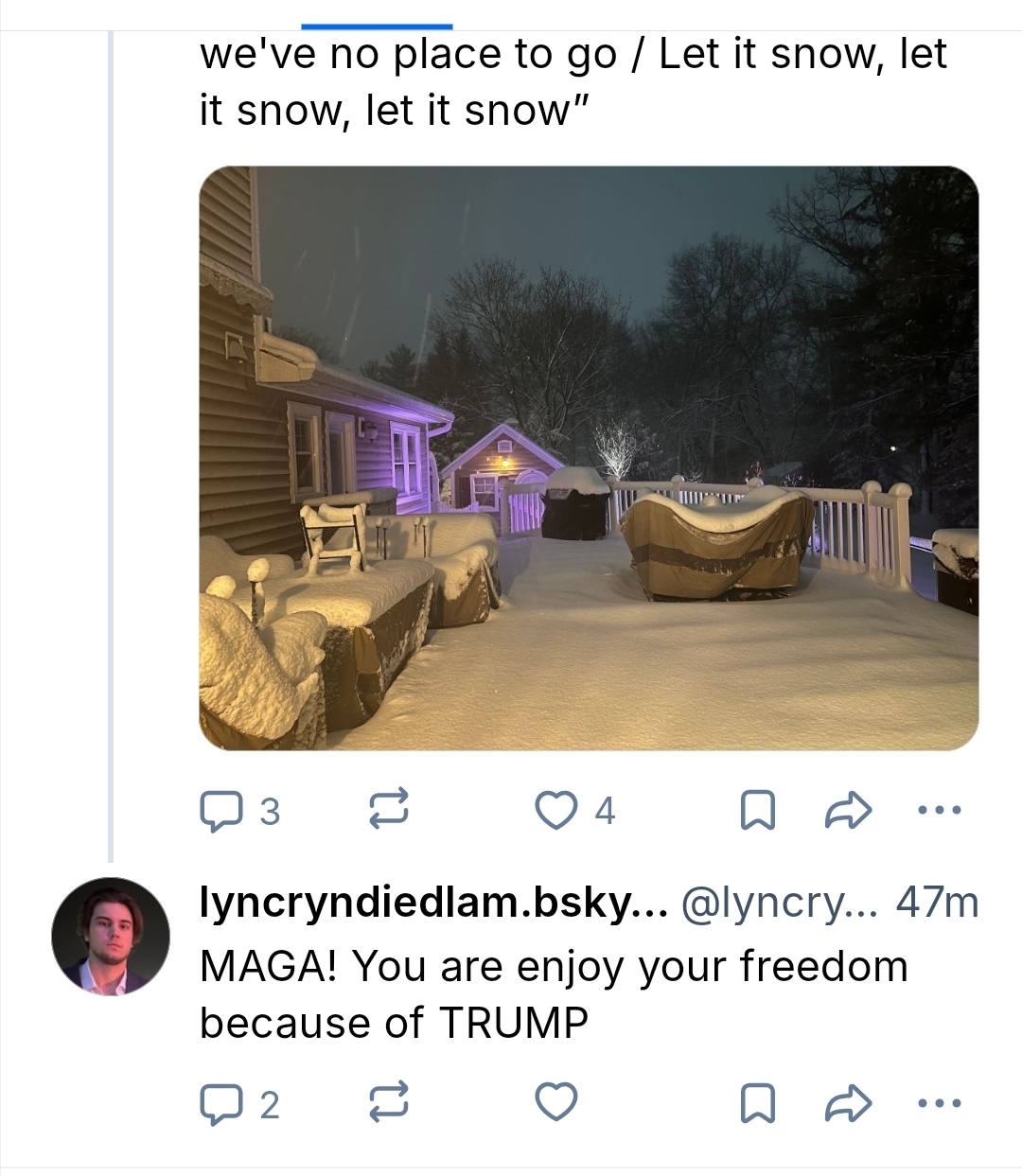
Task: Click the lyncryndiedlam.bsky... display name
Action: coord(432,904)
